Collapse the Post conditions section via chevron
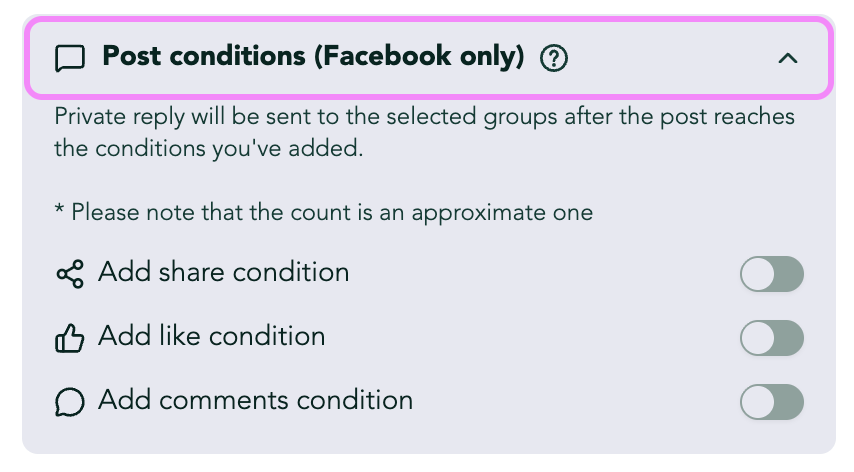The image size is (854, 472). 788,58
